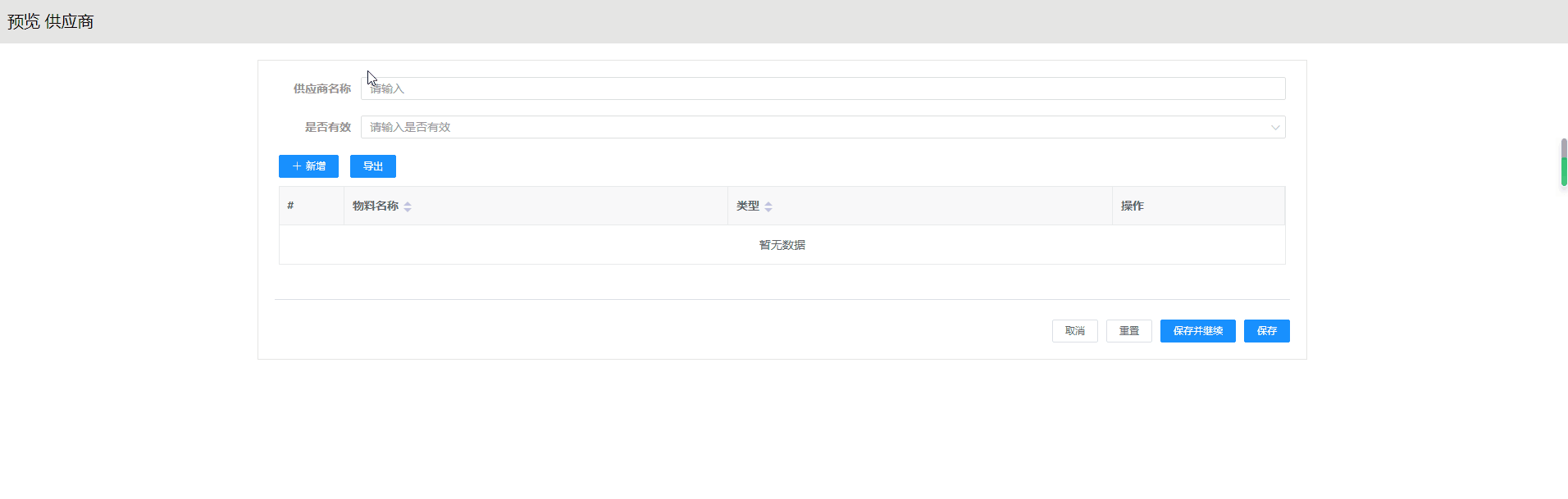This screenshot has height=499, width=1568.
Task: Click the 暂无数据 empty table row
Action: (x=782, y=245)
